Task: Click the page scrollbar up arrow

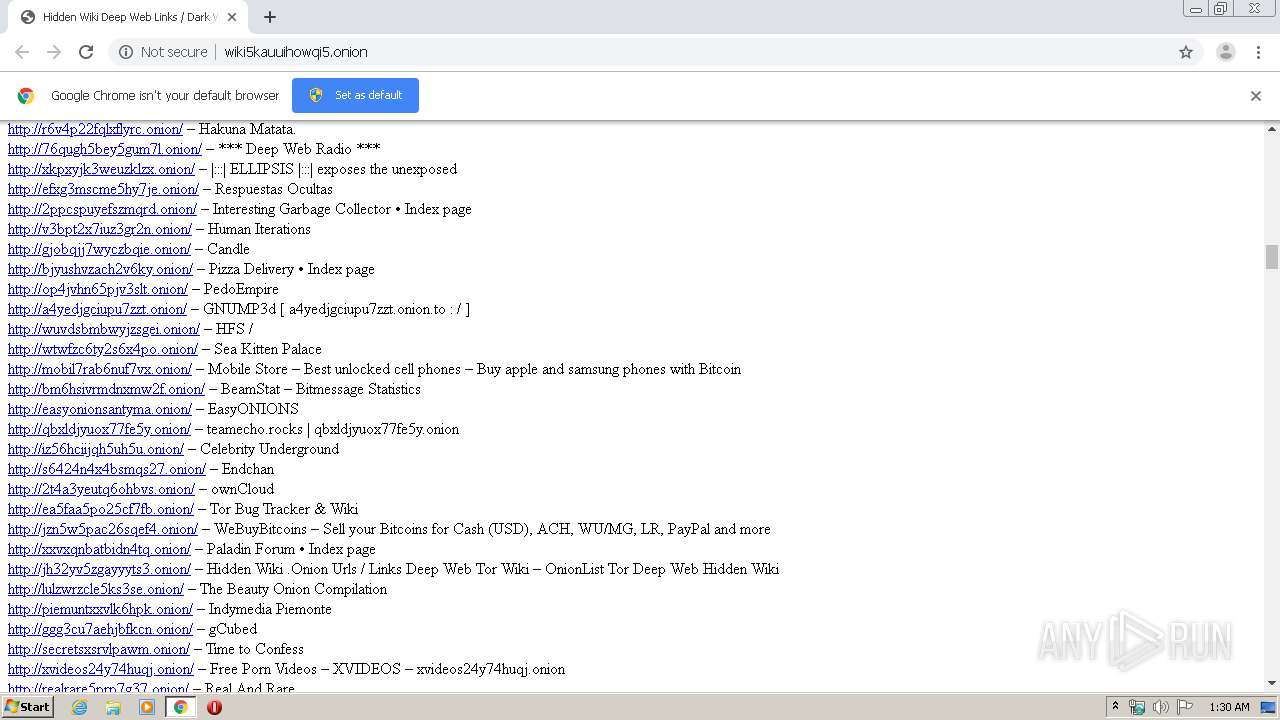Action: click(1272, 129)
